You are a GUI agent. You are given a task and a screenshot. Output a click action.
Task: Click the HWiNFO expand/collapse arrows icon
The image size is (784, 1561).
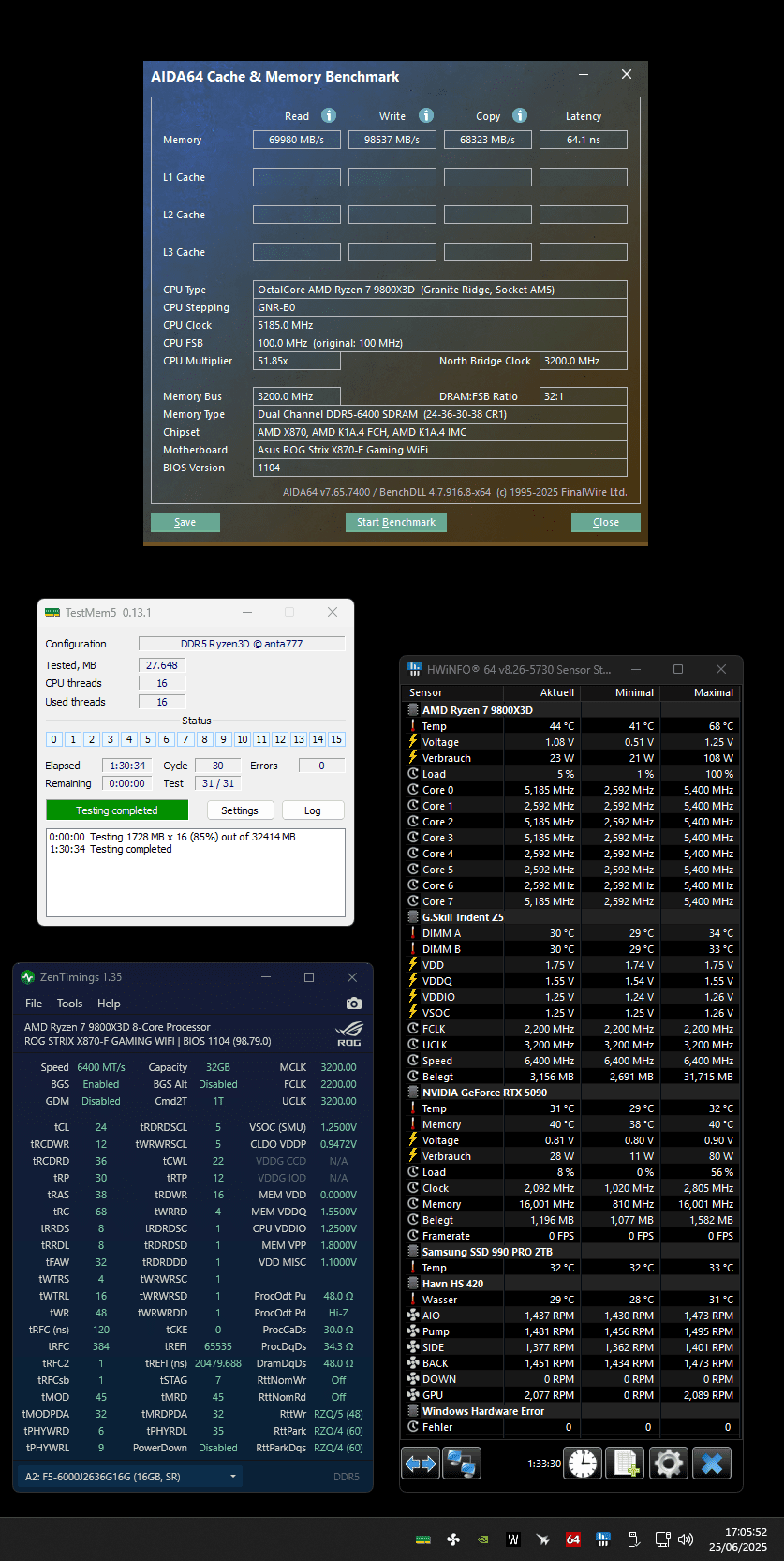coord(421,1463)
